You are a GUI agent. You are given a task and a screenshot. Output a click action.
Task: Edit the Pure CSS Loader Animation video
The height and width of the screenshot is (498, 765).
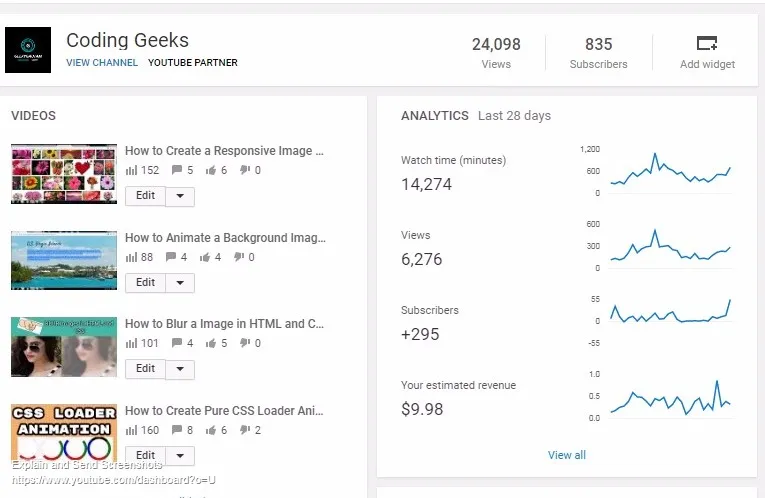point(145,456)
